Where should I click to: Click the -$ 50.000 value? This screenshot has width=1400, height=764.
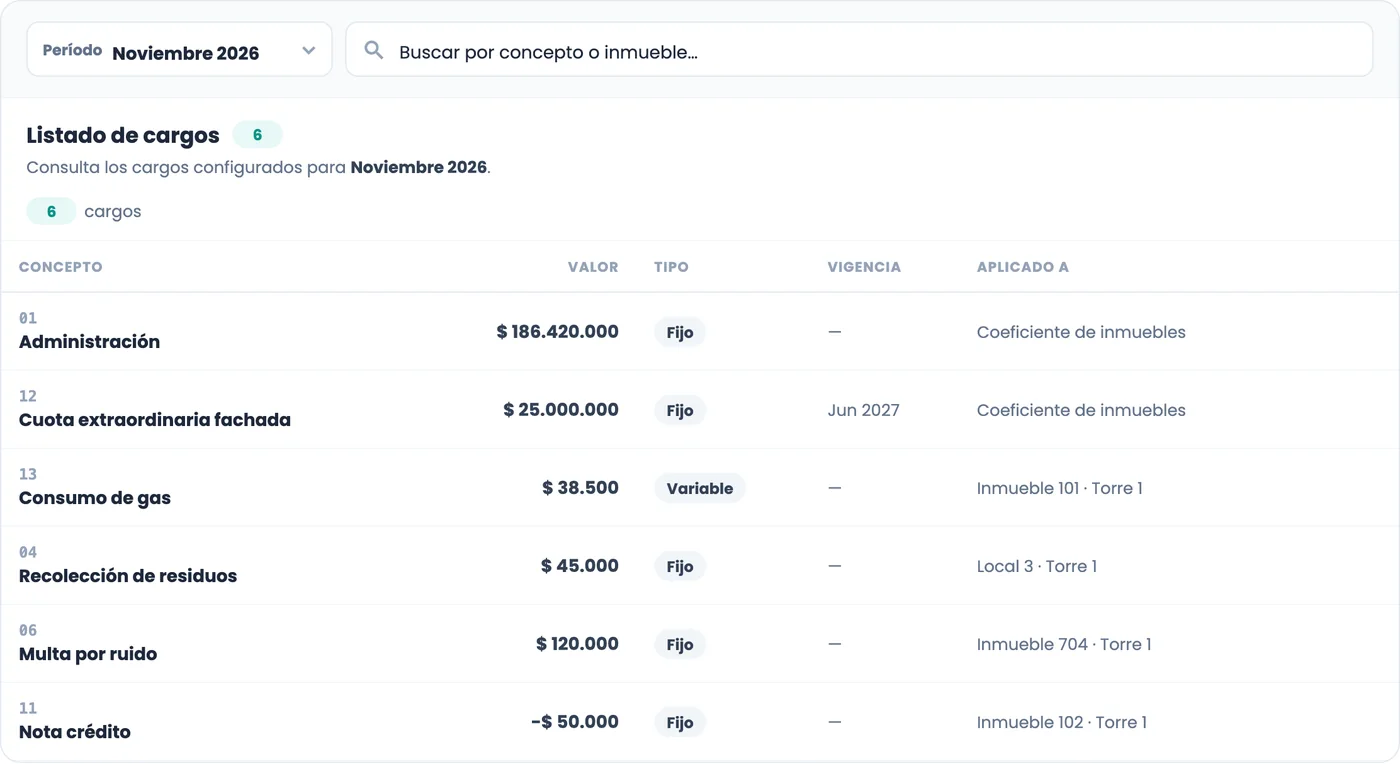coord(575,722)
